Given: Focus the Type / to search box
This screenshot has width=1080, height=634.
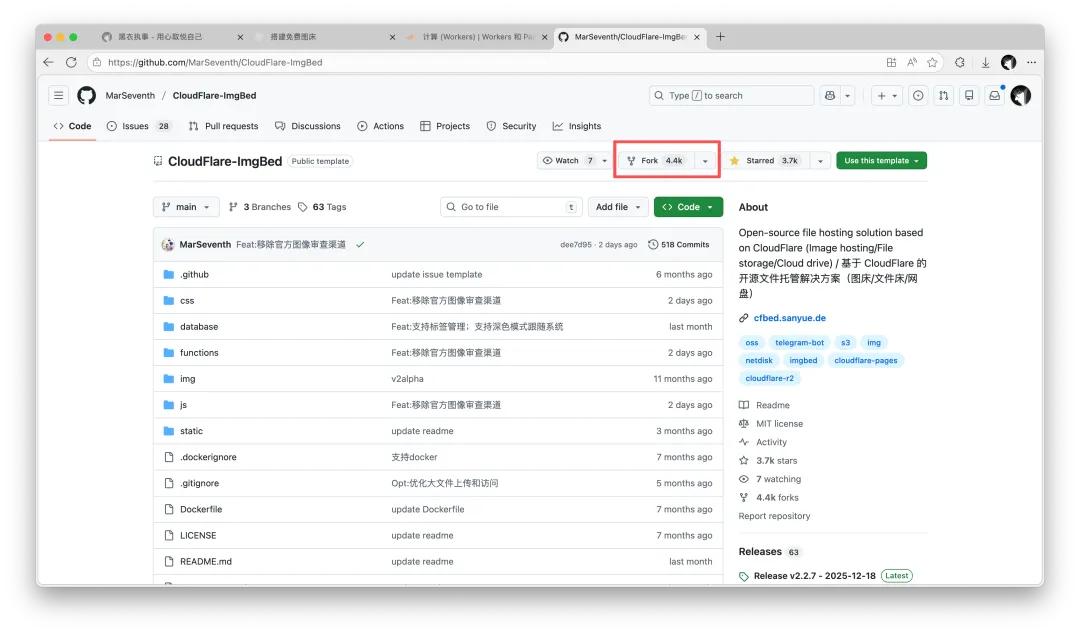Looking at the screenshot, I should point(731,96).
